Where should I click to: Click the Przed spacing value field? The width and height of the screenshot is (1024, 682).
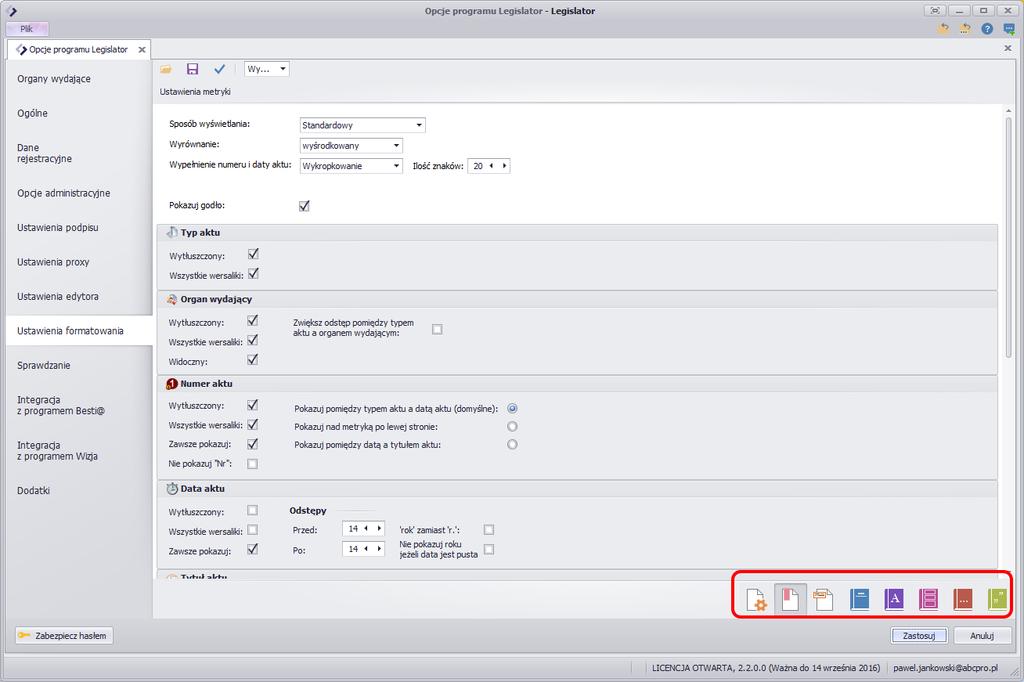[353, 528]
